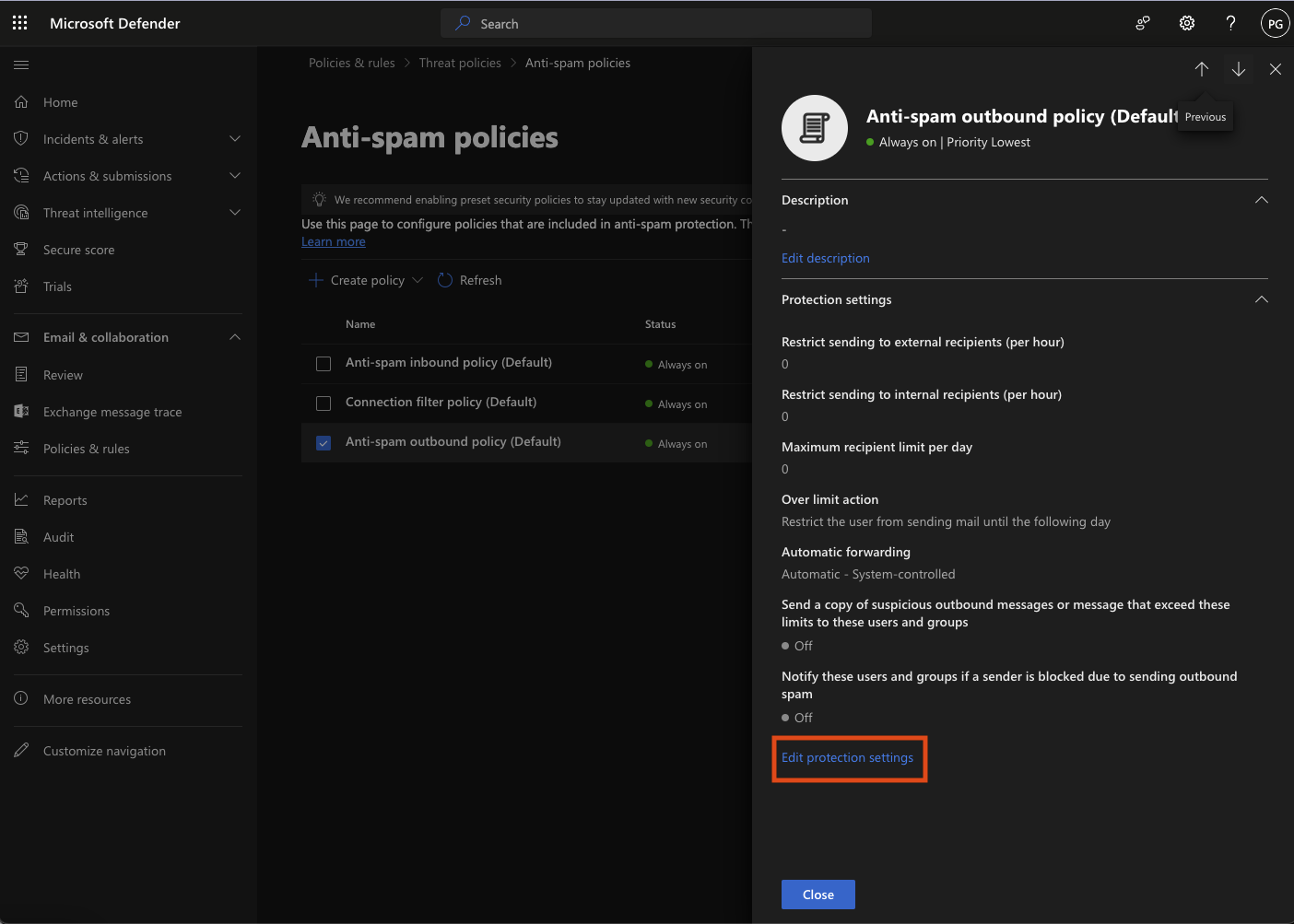Image resolution: width=1294 pixels, height=924 pixels.
Task: Click the Actions & submissions icon
Action: click(x=21, y=176)
